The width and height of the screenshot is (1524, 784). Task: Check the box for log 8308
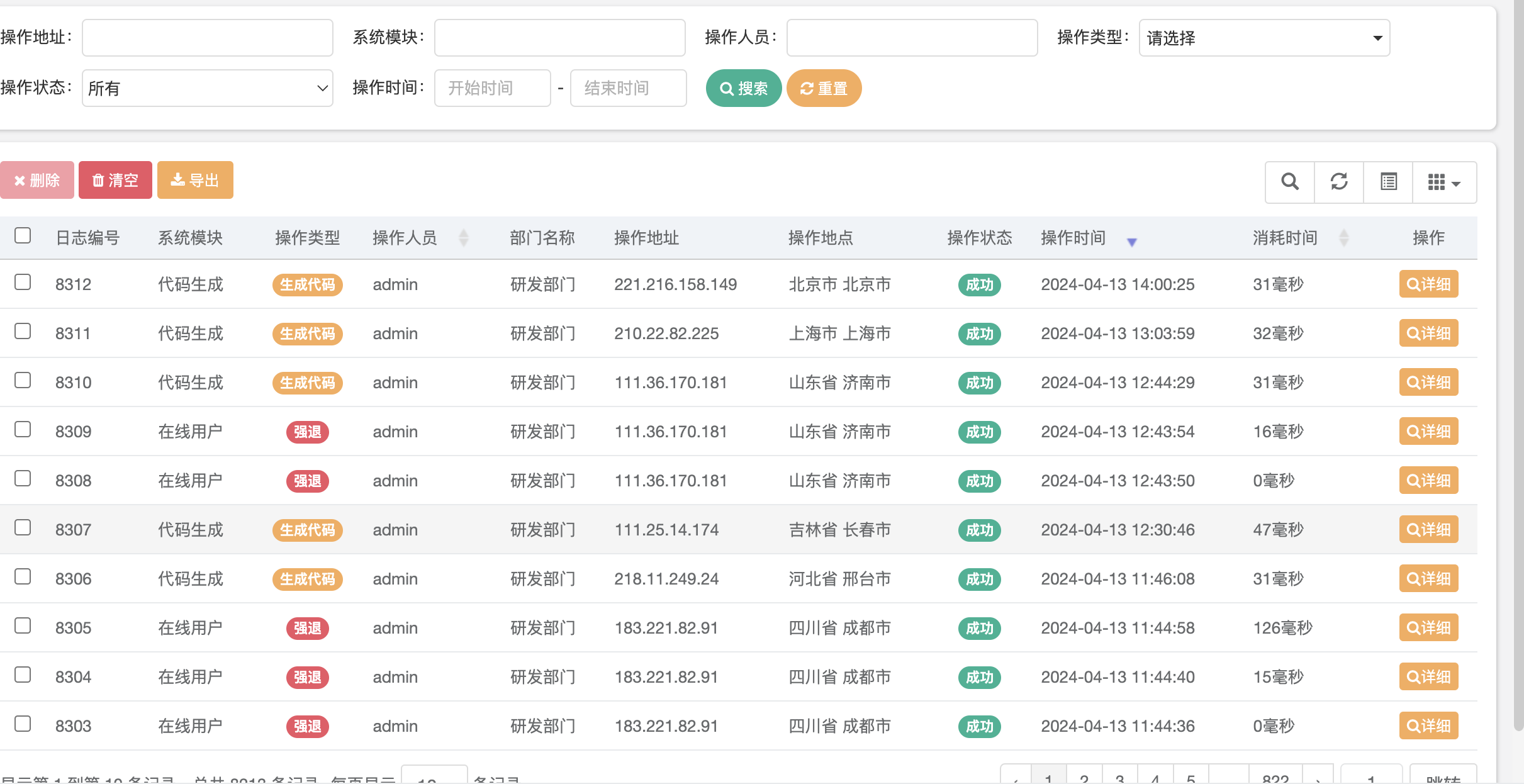23,478
